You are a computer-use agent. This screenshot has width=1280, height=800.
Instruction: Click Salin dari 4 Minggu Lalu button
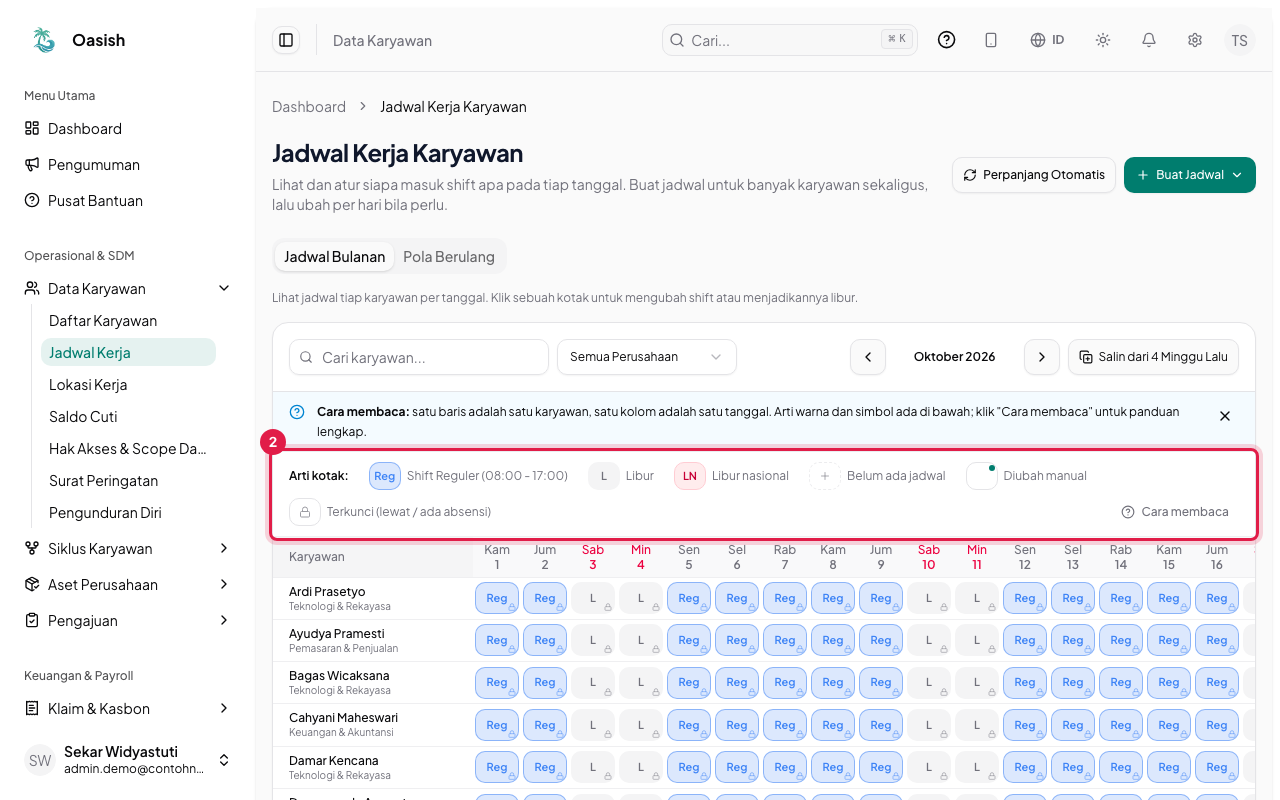coord(1154,357)
